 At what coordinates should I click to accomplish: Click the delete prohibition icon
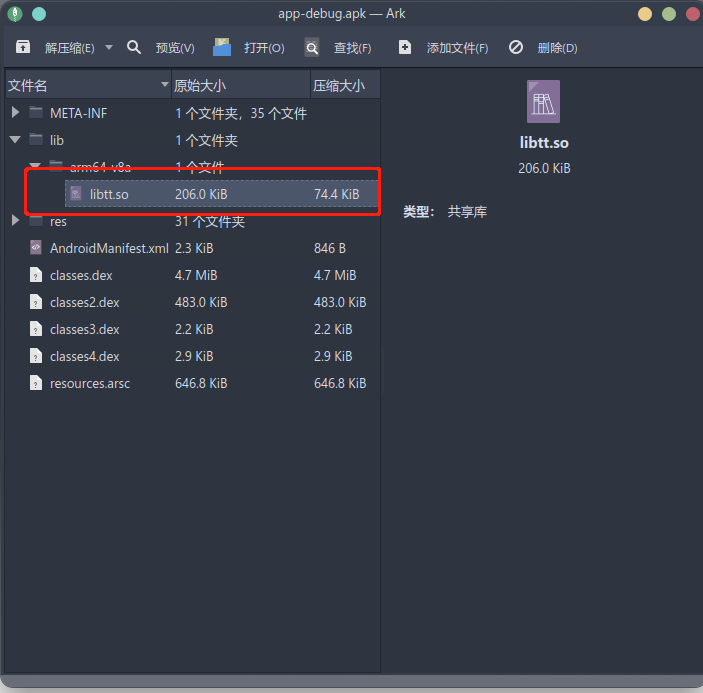(516, 47)
